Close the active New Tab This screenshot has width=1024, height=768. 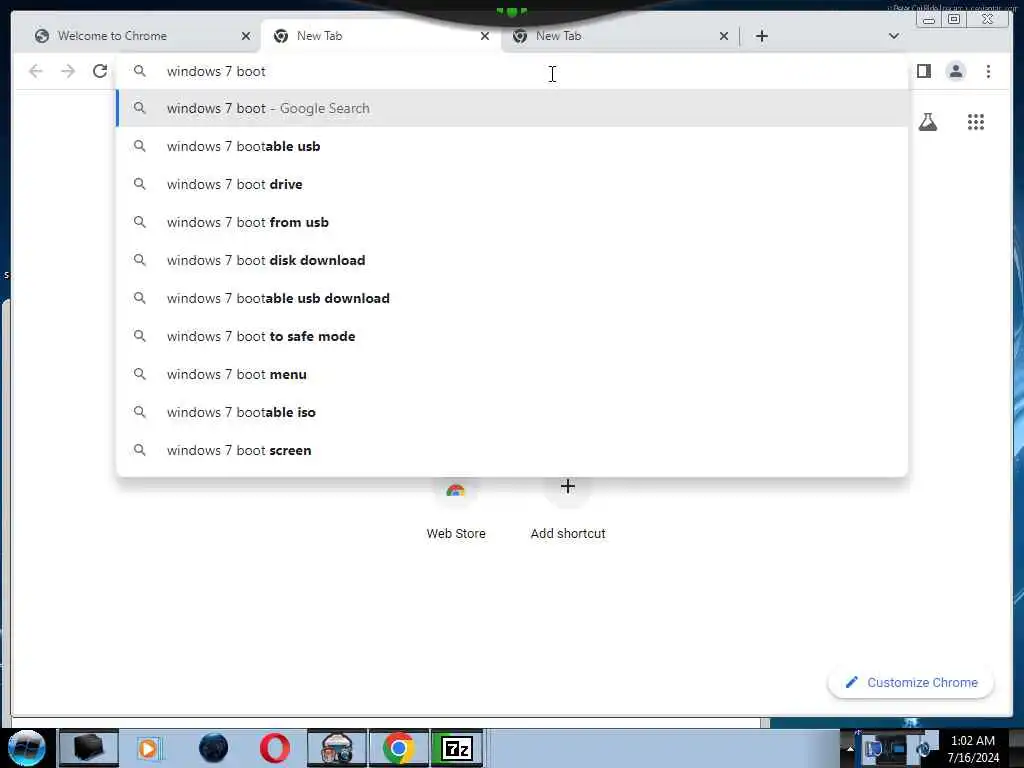pos(485,36)
